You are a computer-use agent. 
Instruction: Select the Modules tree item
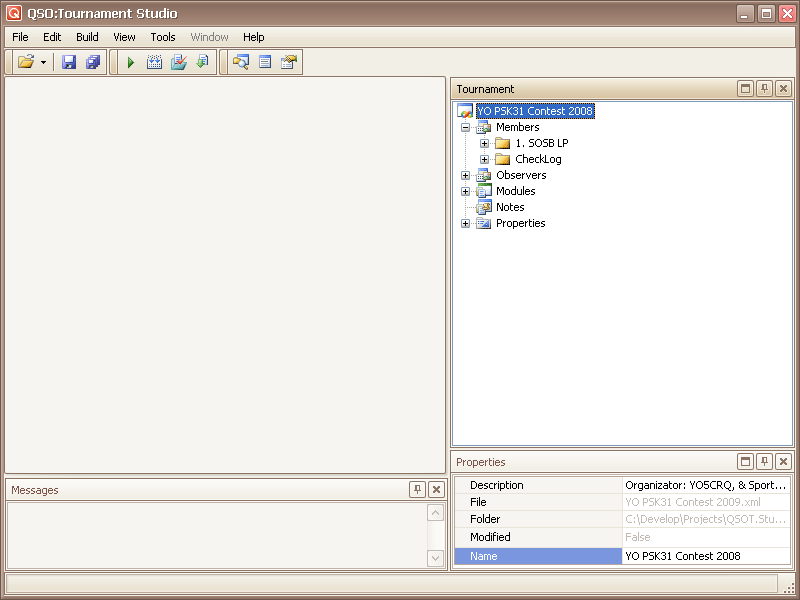click(x=515, y=191)
